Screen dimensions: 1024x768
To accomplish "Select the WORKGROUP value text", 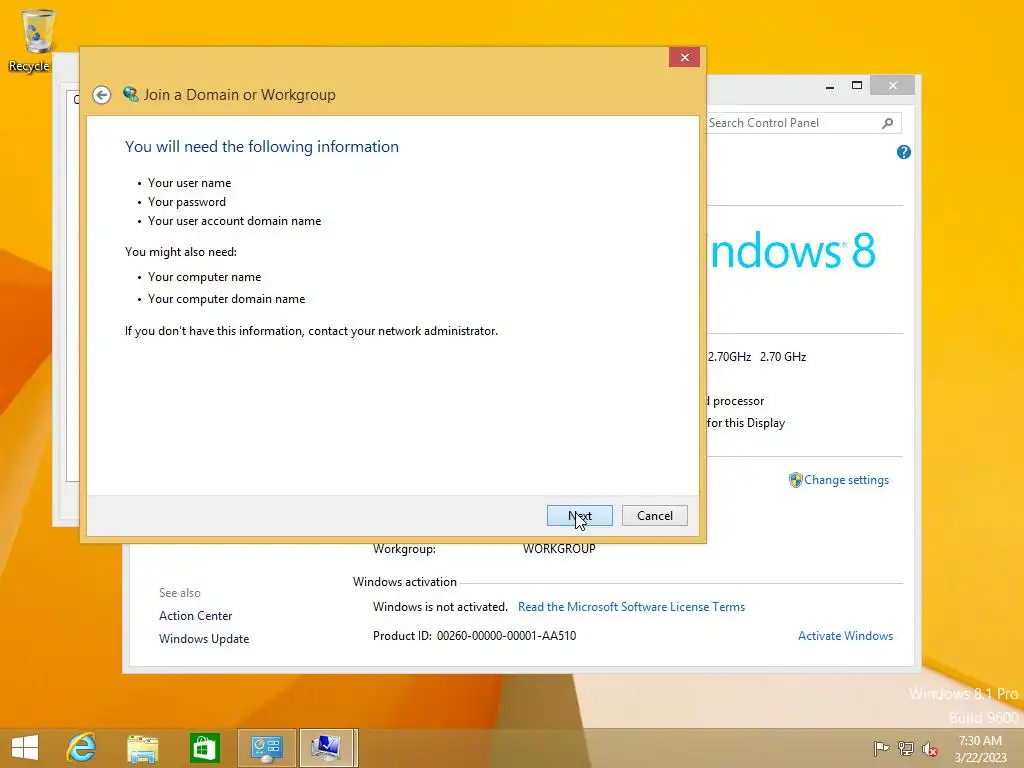I will click(559, 549).
